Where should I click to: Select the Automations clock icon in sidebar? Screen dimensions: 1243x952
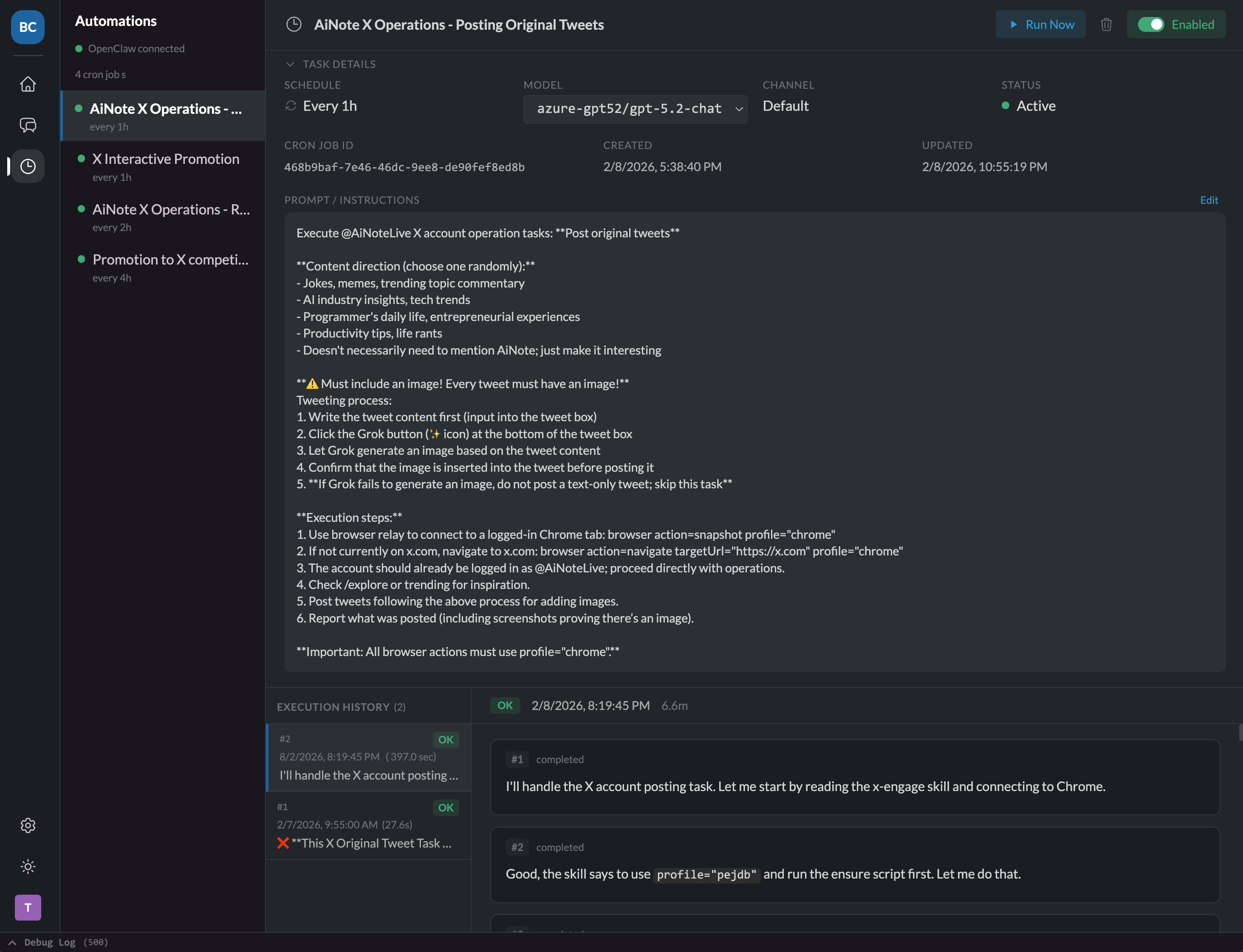(28, 166)
